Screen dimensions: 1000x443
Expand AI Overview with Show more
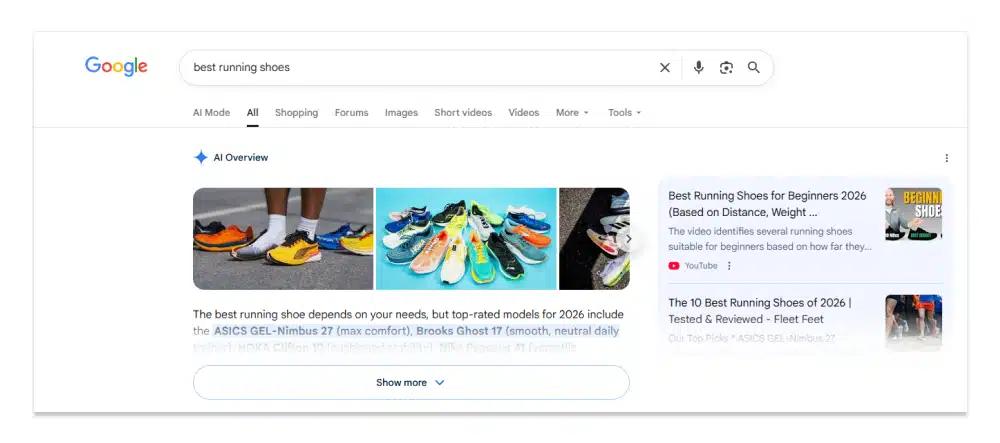(411, 382)
